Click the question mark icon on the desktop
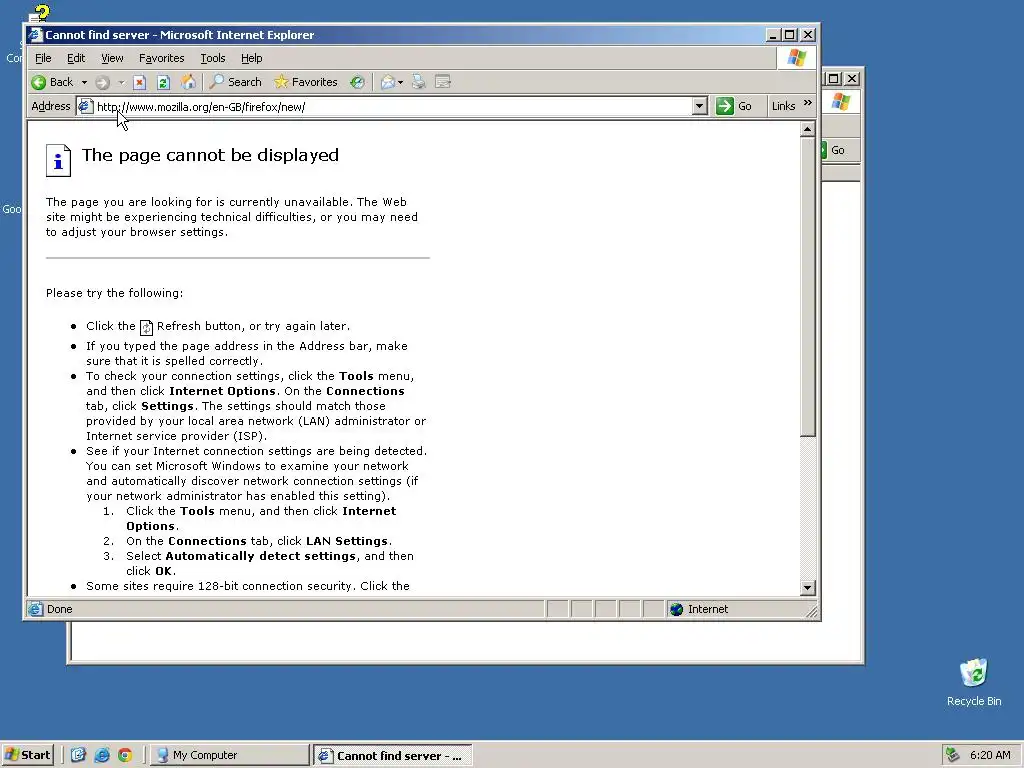This screenshot has width=1024, height=768. [40, 13]
